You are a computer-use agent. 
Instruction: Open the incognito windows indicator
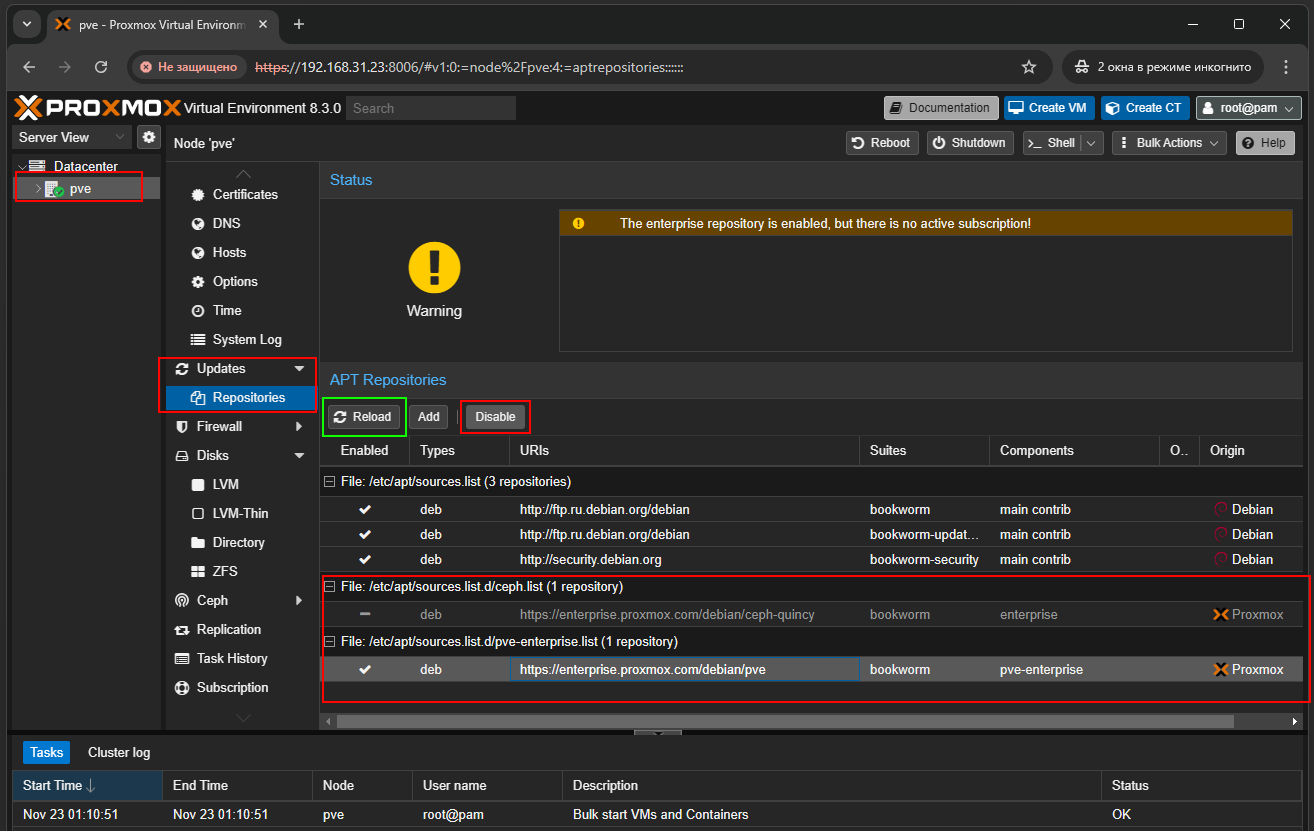[x=1162, y=67]
